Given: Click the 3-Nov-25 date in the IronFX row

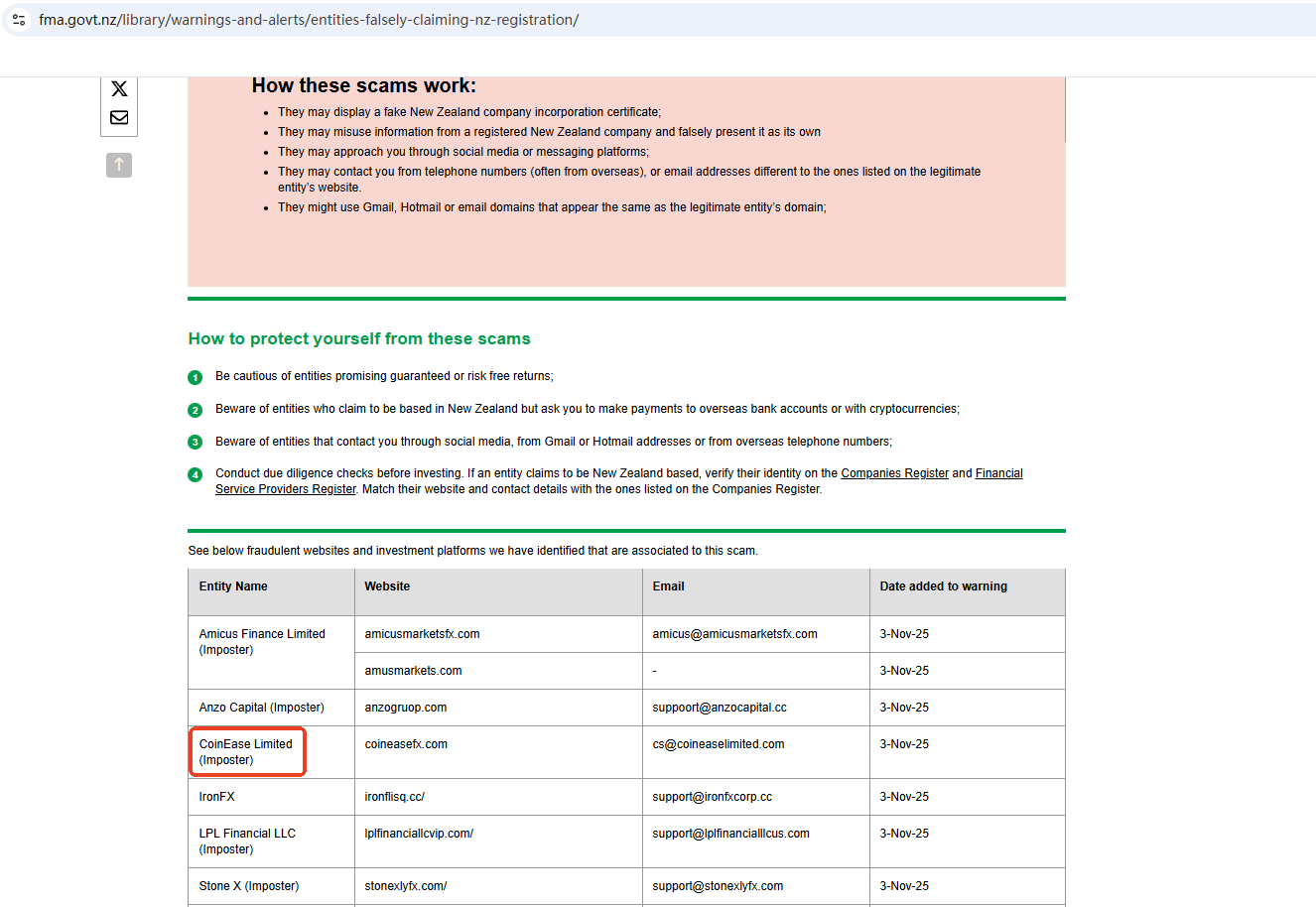Looking at the screenshot, I should pos(904,797).
